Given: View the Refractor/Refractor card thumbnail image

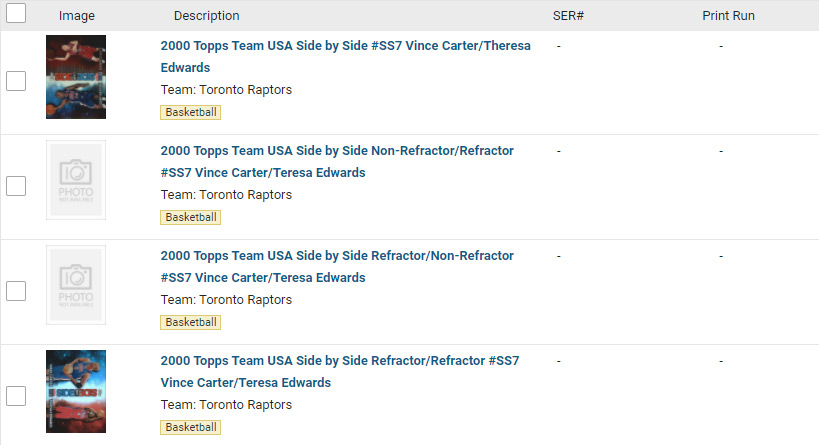Looking at the screenshot, I should (76, 391).
